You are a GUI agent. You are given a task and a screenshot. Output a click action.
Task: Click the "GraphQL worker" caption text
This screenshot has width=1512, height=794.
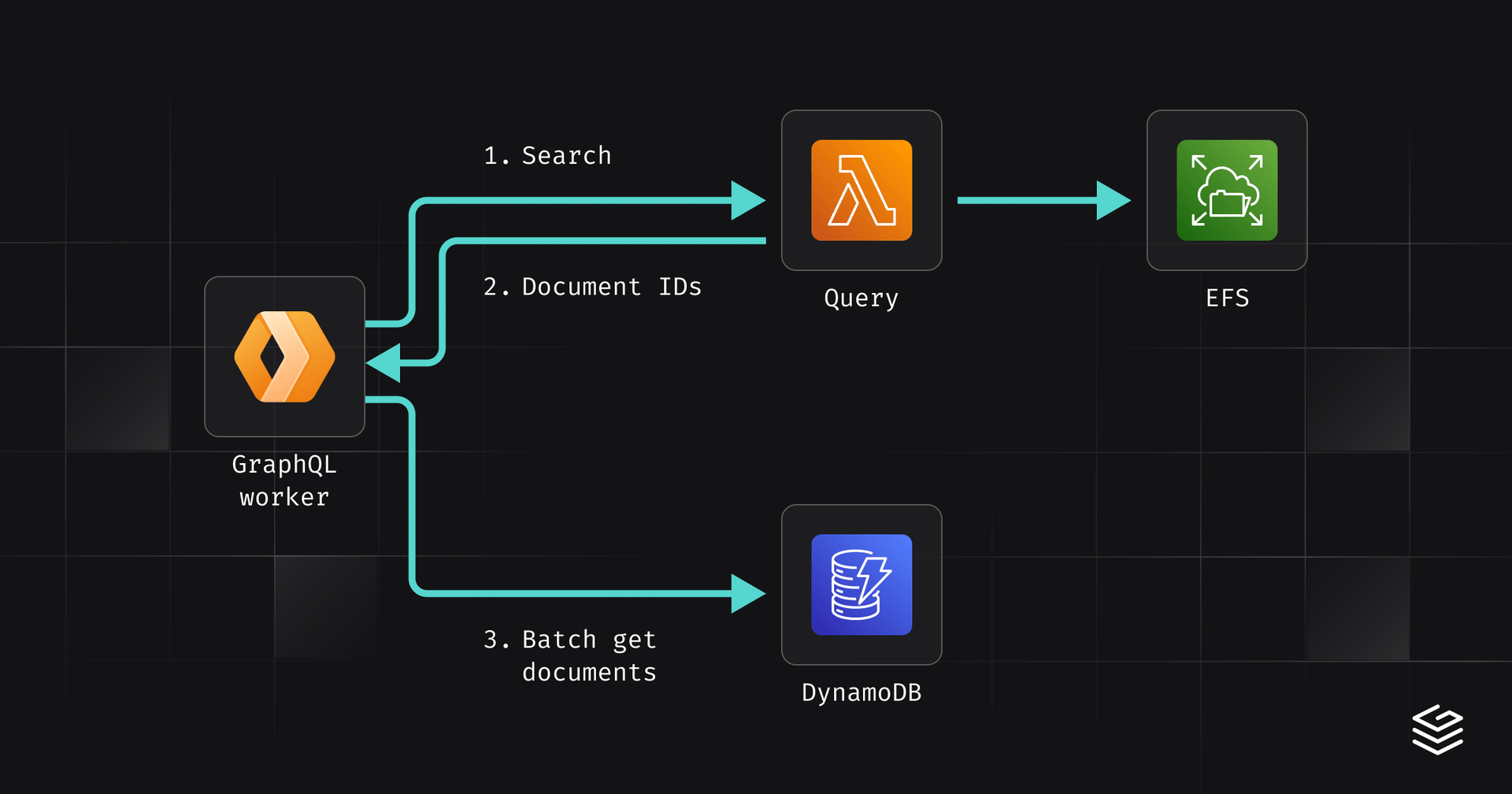pos(284,480)
